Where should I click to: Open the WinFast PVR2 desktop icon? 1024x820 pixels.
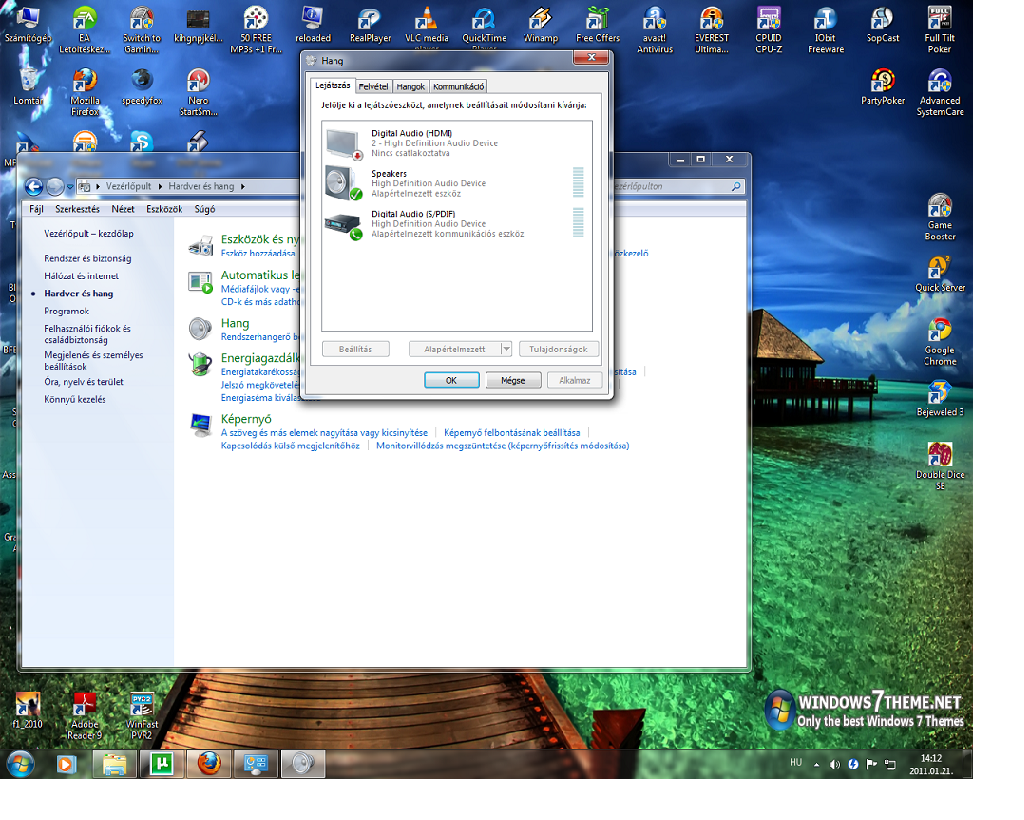[142, 716]
